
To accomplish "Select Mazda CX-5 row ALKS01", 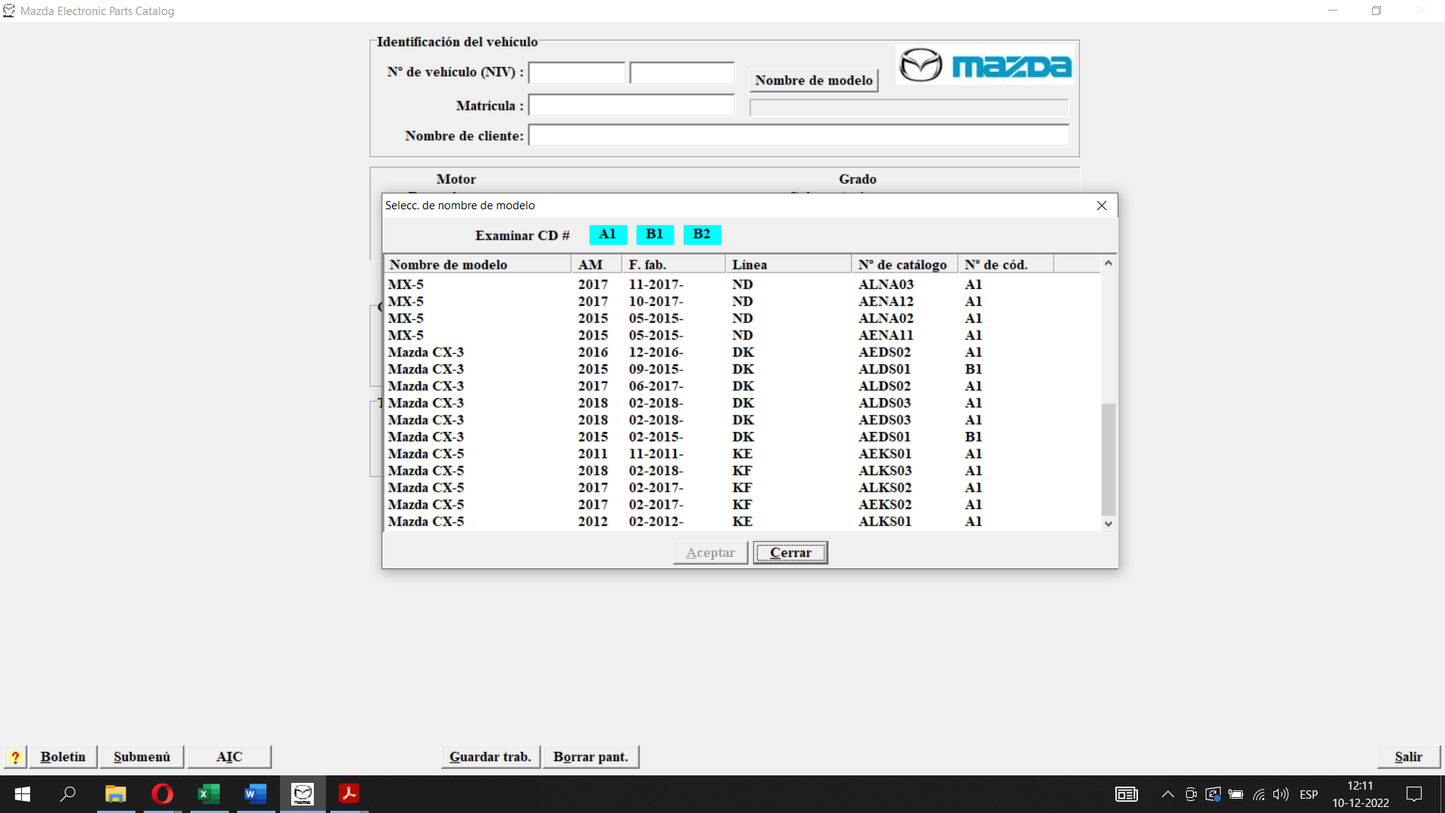I will click(x=742, y=522).
